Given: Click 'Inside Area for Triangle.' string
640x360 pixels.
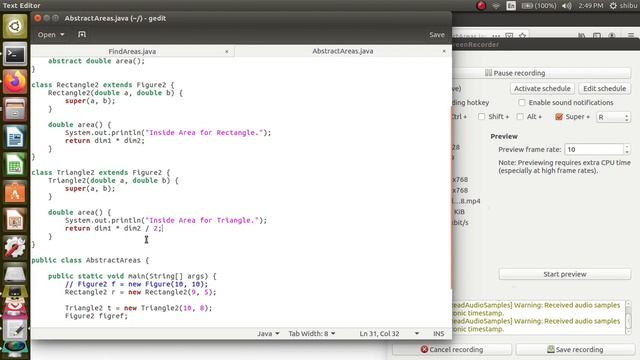Looking at the screenshot, I should 202,220.
